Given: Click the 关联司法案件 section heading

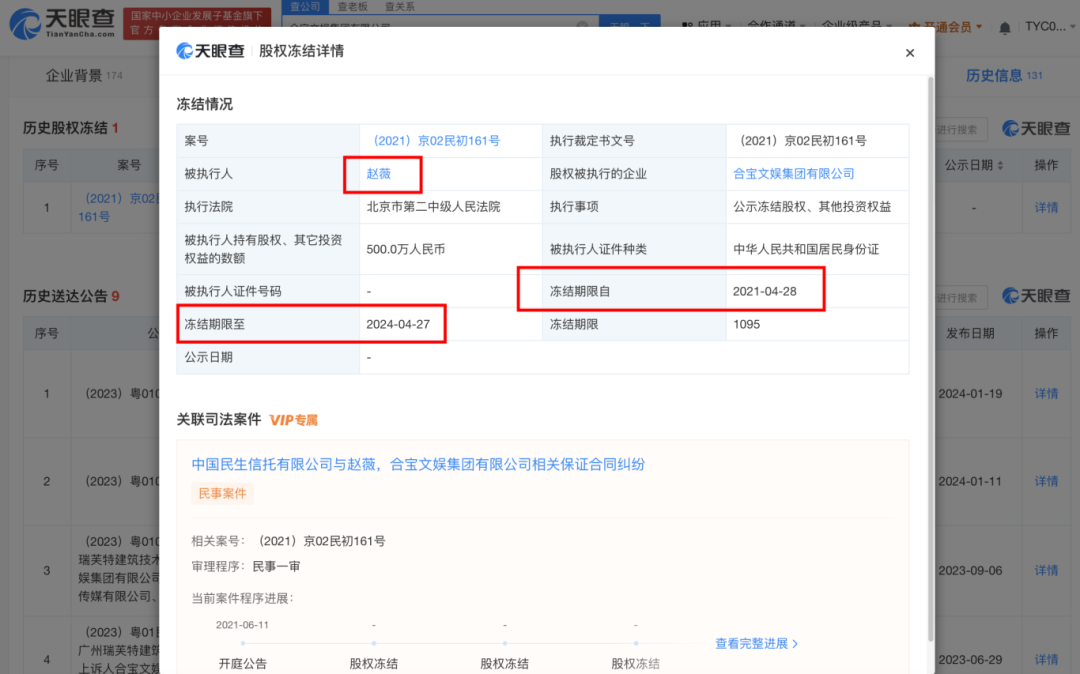Looking at the screenshot, I should [219, 419].
